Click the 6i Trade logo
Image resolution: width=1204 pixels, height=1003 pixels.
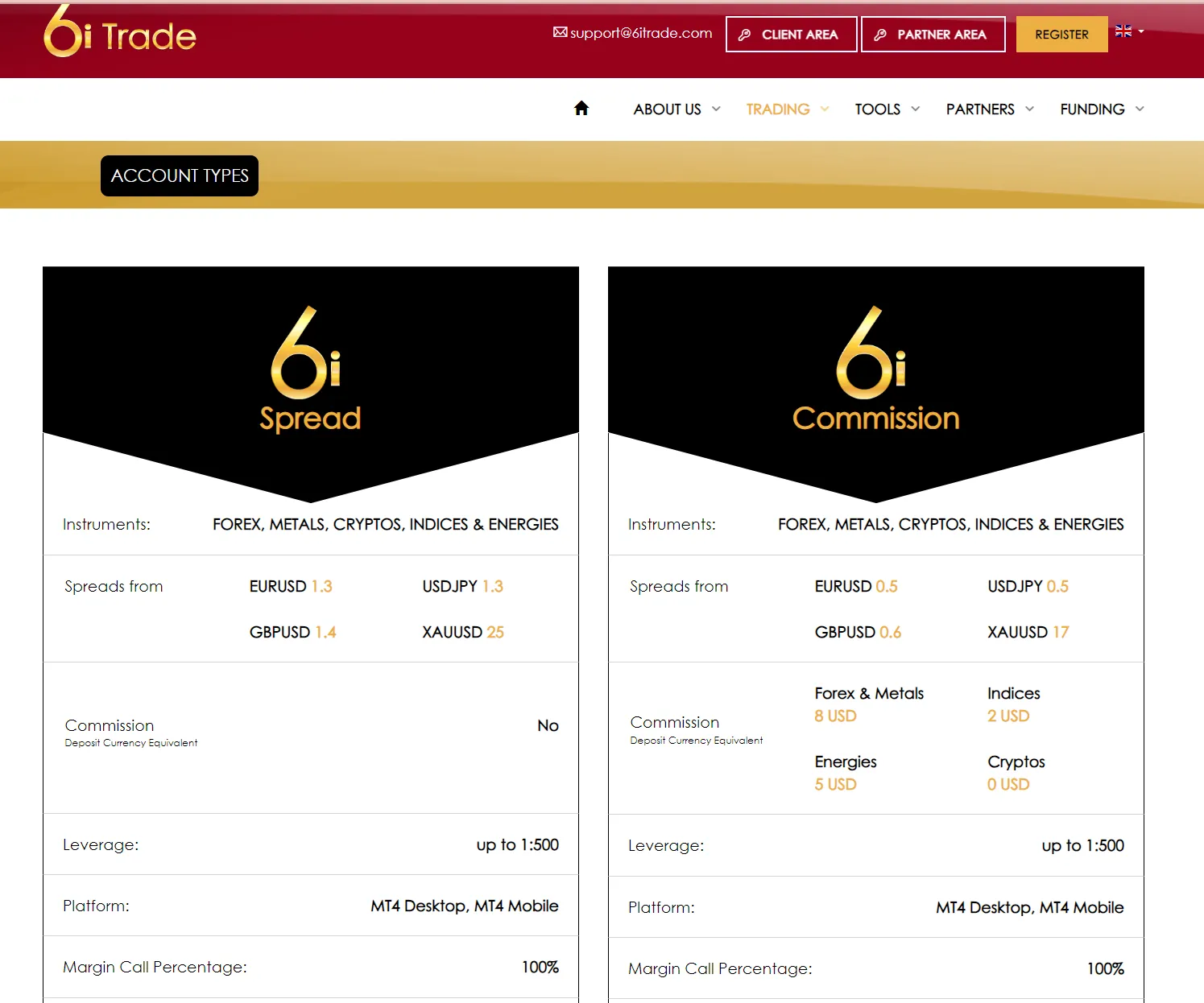[120, 32]
